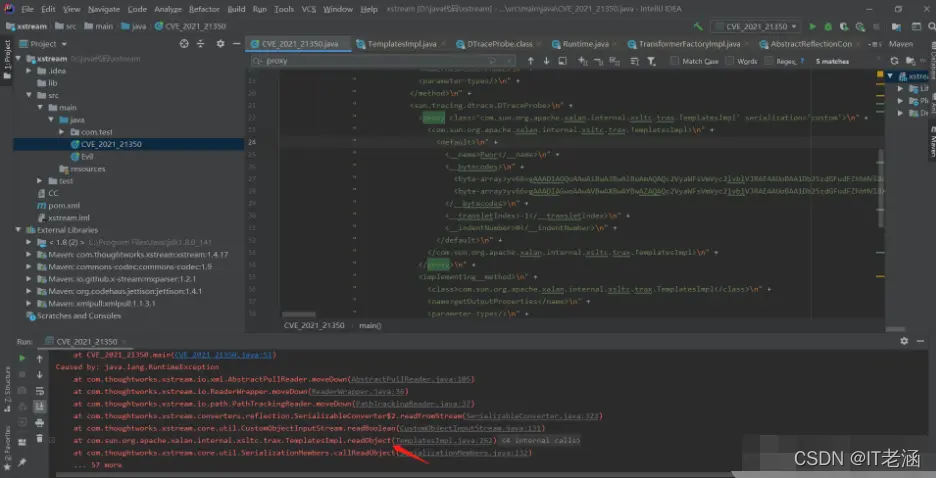Collapse all in Project panel
The width and height of the screenshot is (936, 478).
pos(201,44)
